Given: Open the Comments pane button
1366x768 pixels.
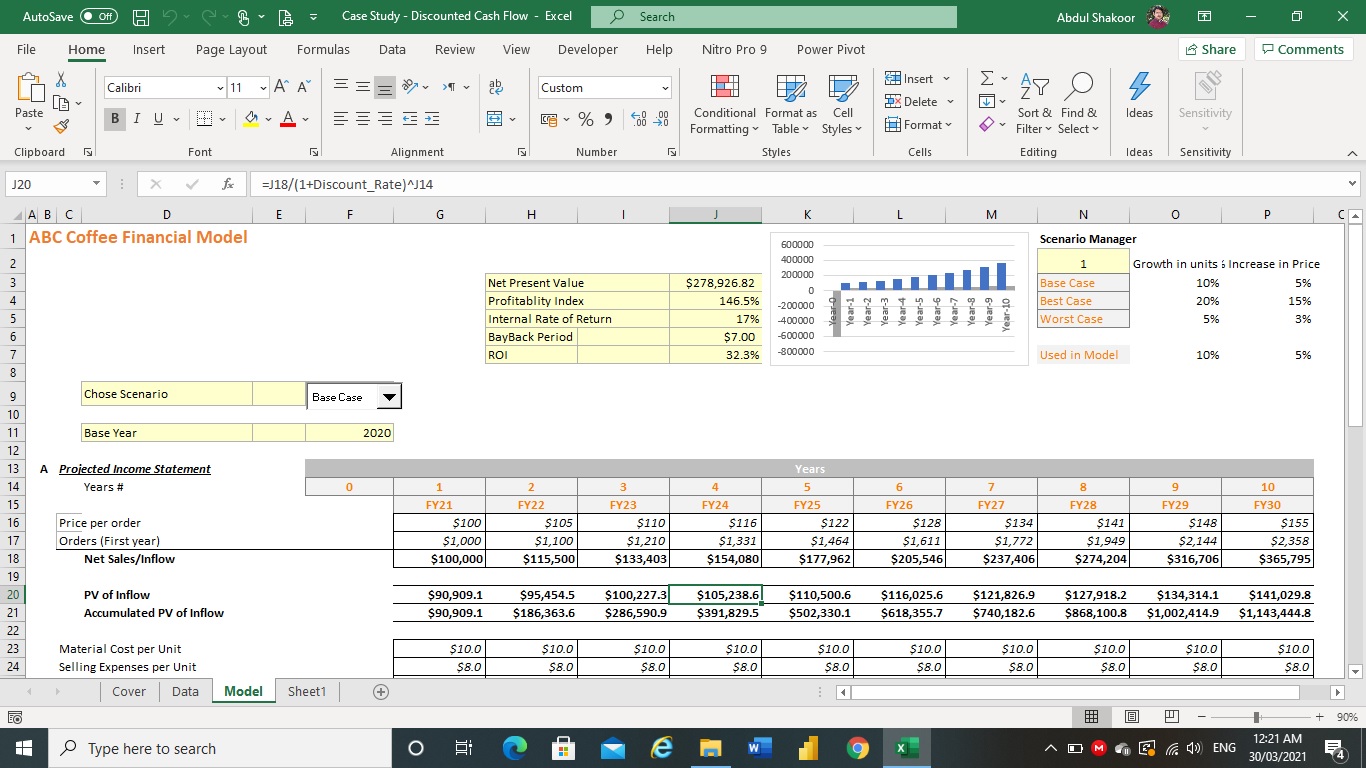Looking at the screenshot, I should [x=1304, y=49].
